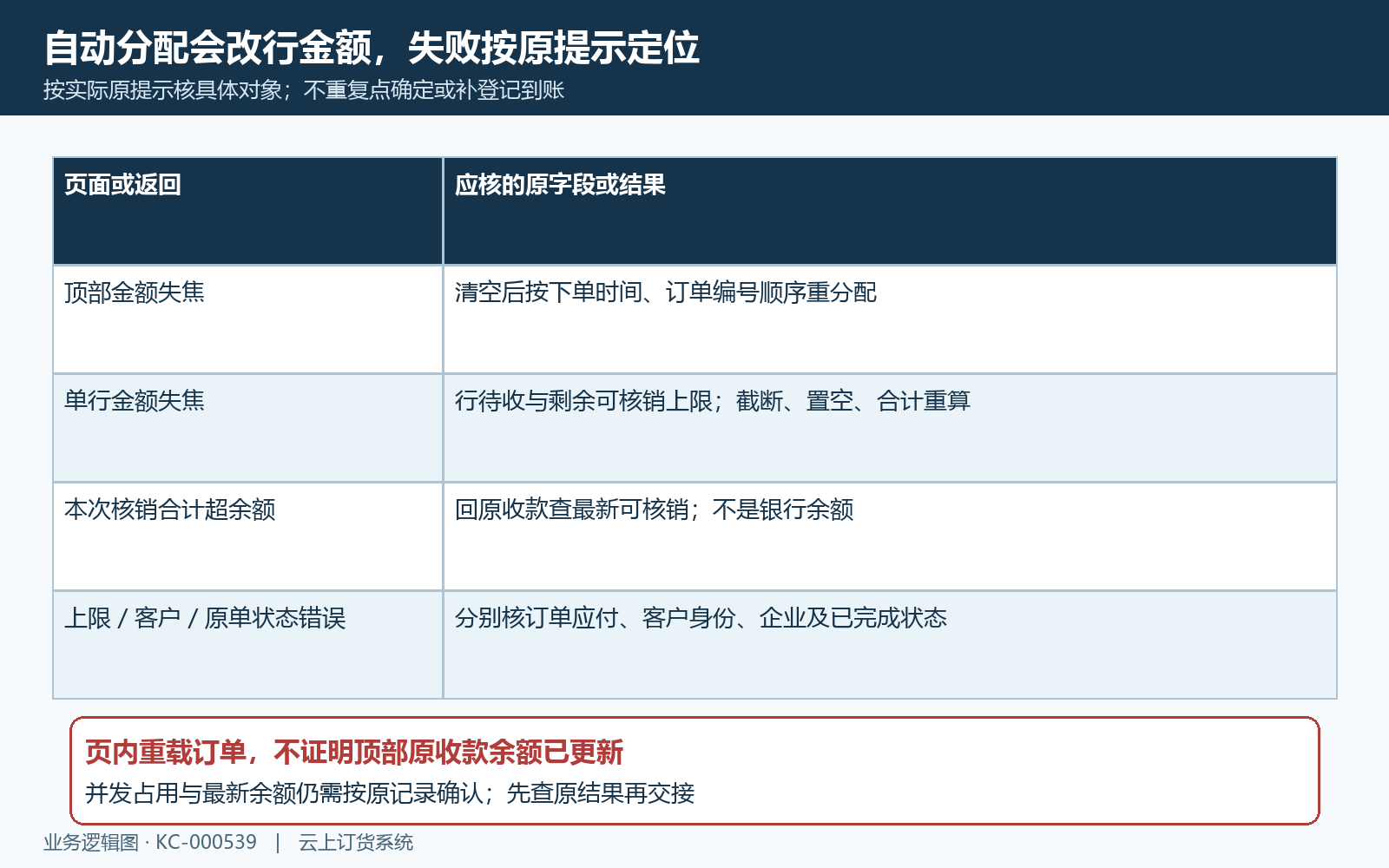Screen dimensions: 1389x868
Task: Click the red warning heading 页内重载订单，不证明顶部原收款余额已更新
Action: pos(354,752)
